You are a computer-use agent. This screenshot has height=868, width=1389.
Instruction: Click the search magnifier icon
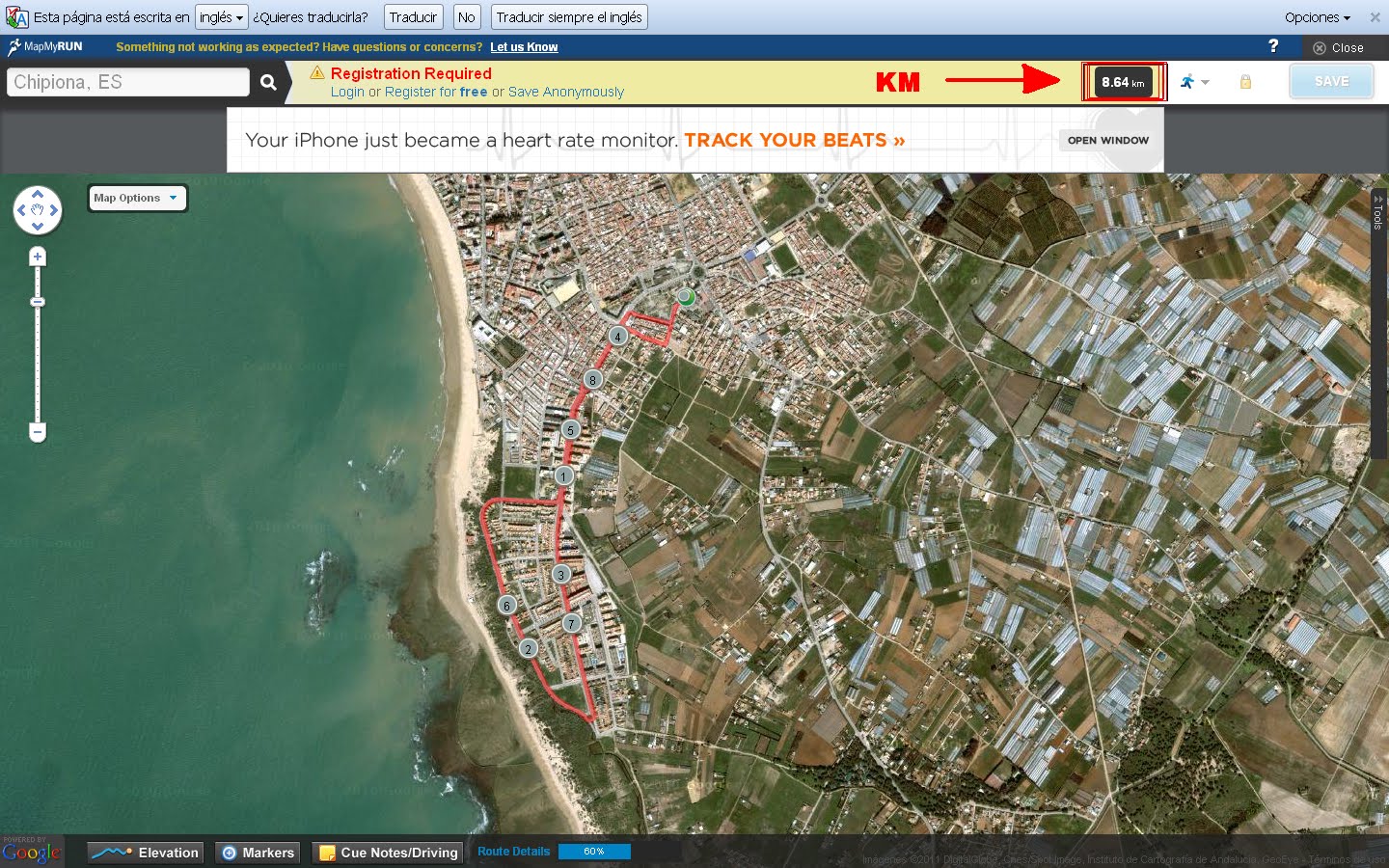click(x=269, y=83)
